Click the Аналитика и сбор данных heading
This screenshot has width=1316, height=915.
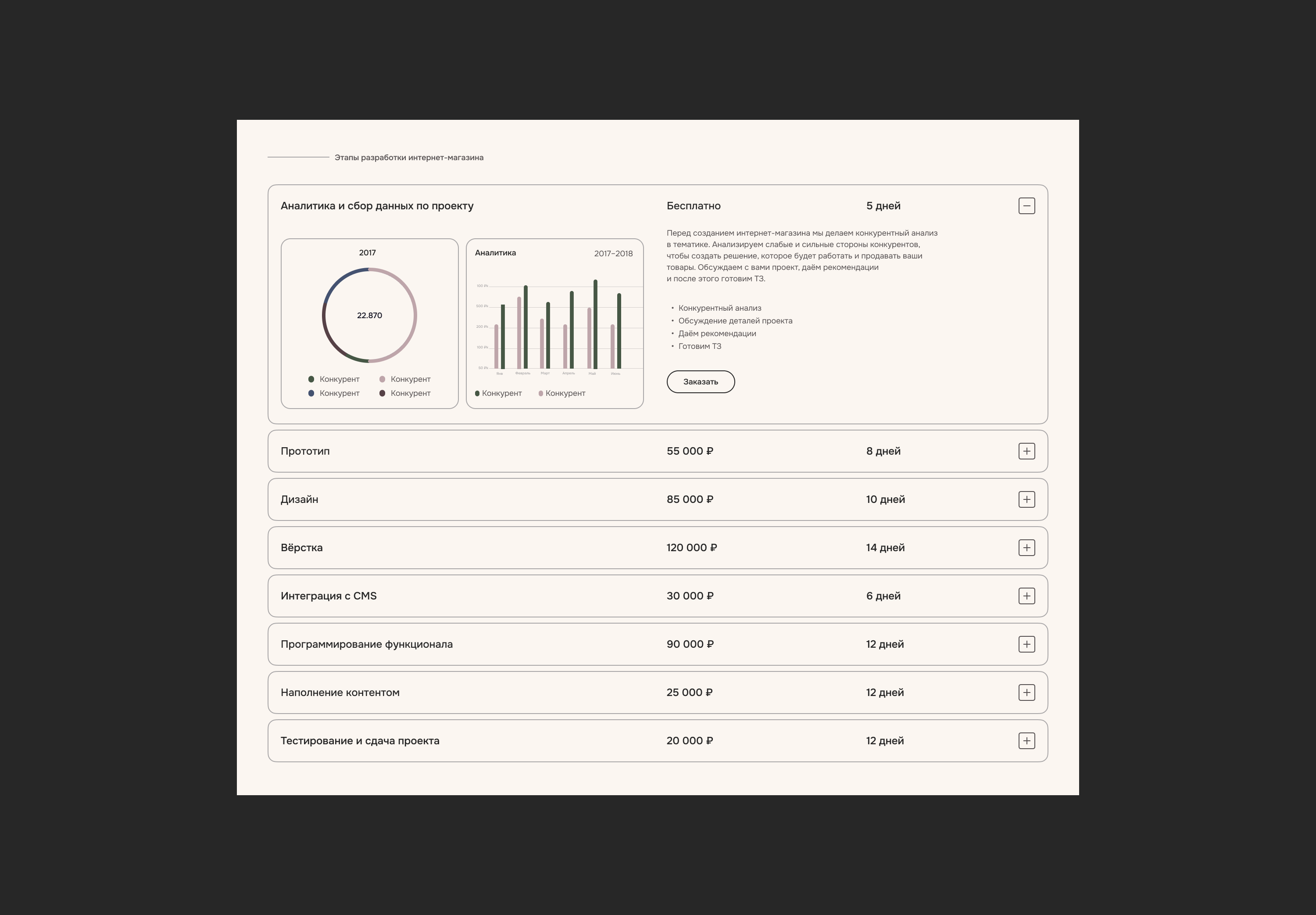pyautogui.click(x=376, y=206)
